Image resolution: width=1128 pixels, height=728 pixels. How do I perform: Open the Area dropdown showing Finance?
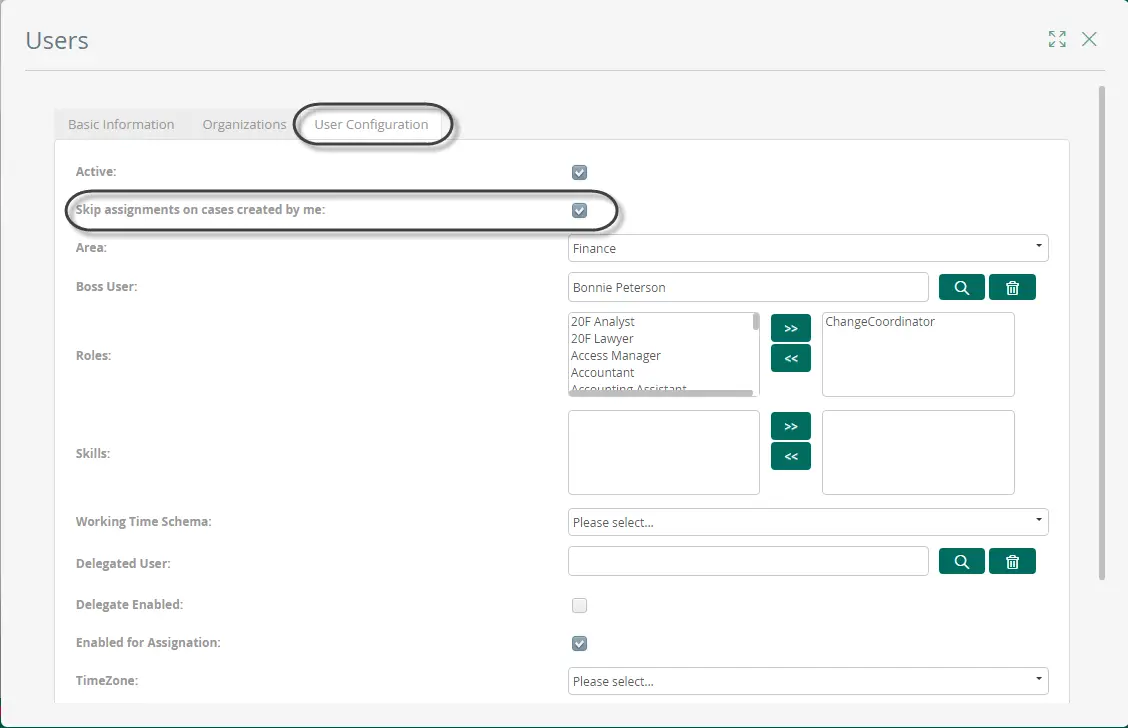808,248
